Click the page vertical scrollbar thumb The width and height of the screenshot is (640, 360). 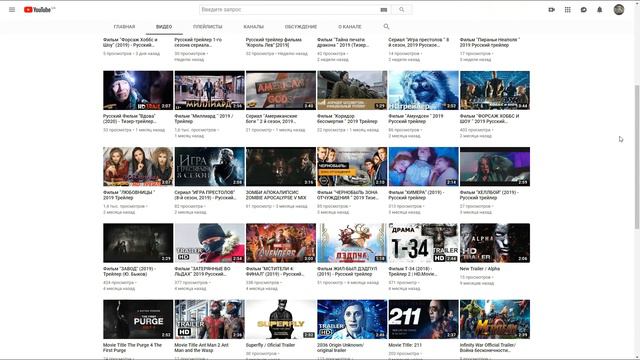(x=637, y=157)
